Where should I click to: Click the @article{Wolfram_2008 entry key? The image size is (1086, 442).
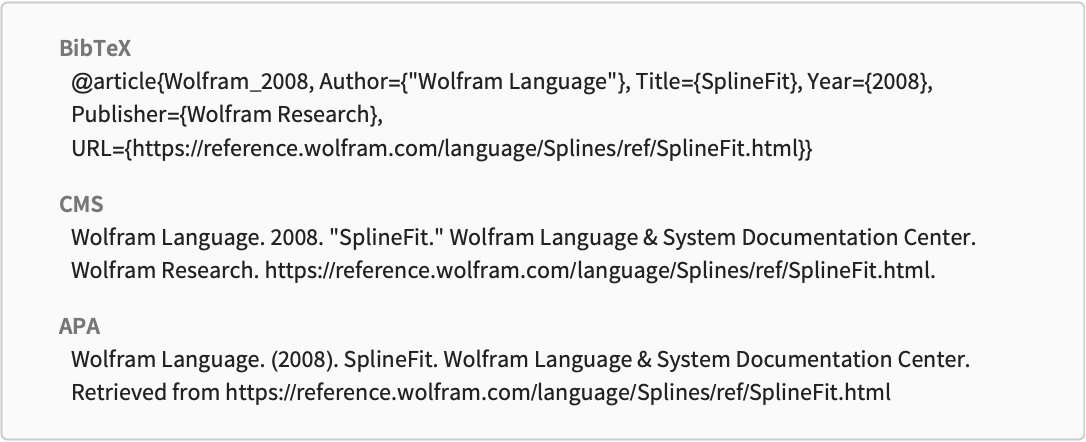pyautogui.click(x=190, y=82)
